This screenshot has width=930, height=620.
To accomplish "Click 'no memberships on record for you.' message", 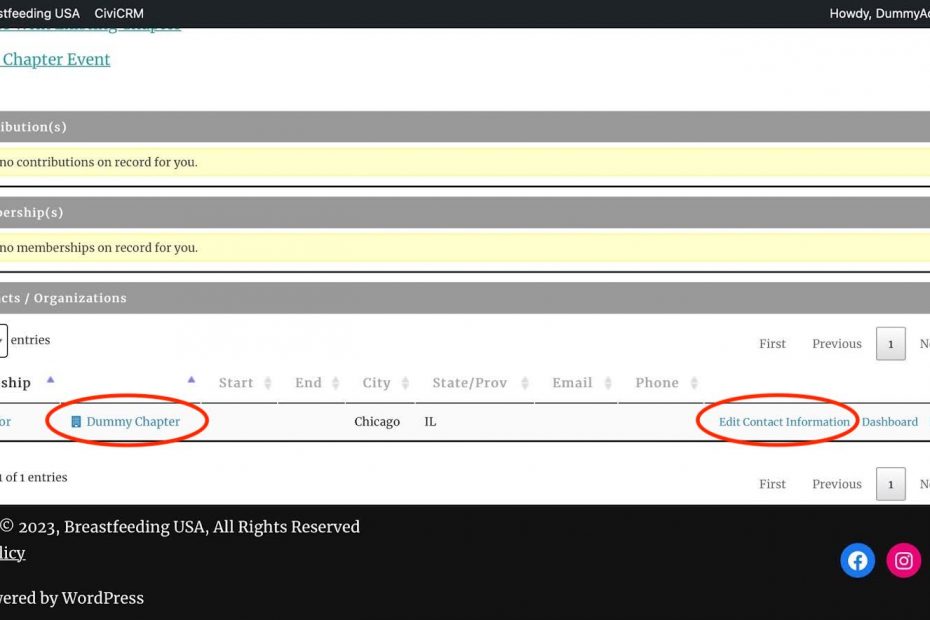I will pyautogui.click(x=98, y=247).
